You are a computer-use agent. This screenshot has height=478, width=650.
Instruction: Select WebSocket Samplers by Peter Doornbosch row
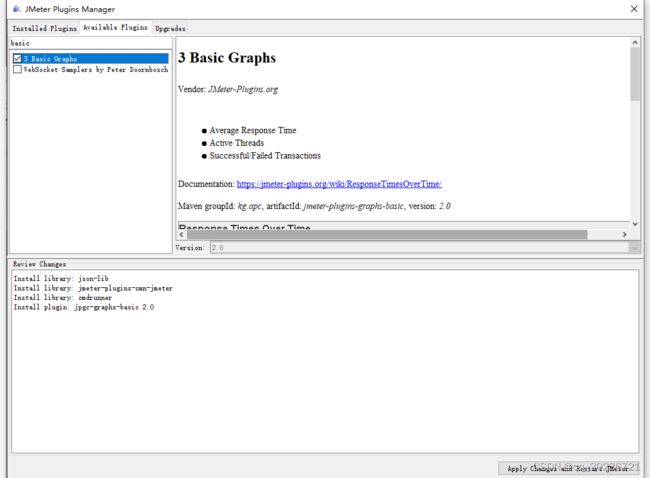(x=90, y=69)
